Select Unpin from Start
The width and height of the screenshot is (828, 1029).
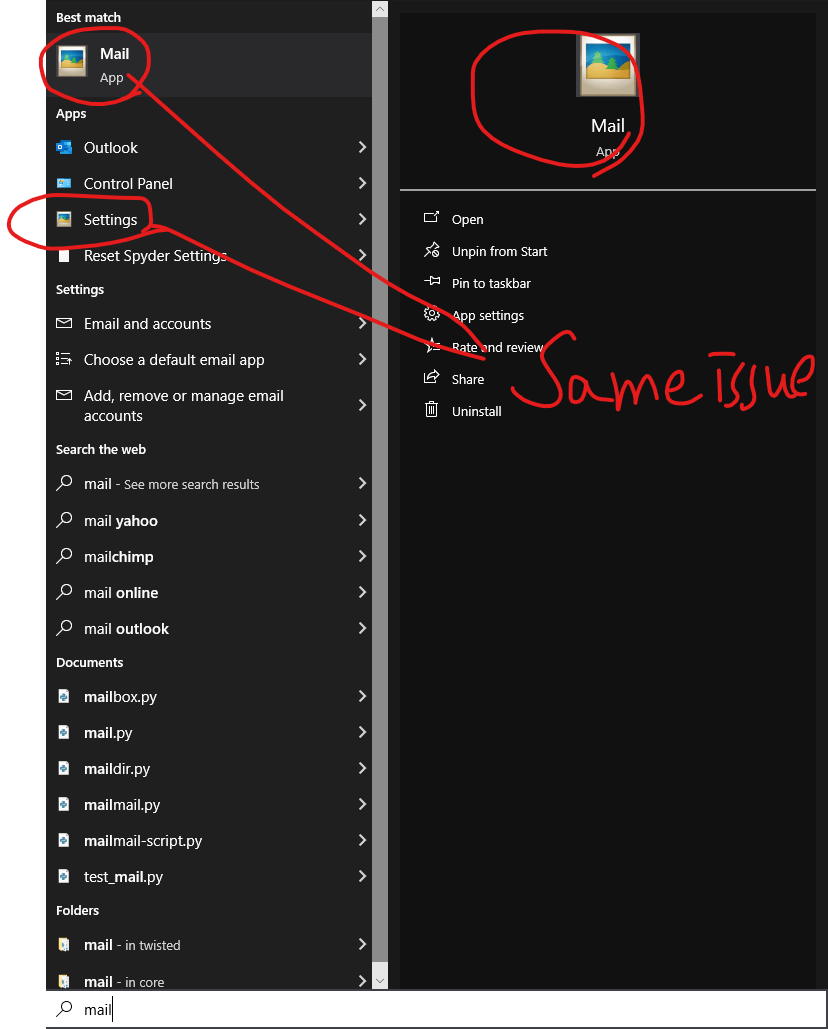499,251
